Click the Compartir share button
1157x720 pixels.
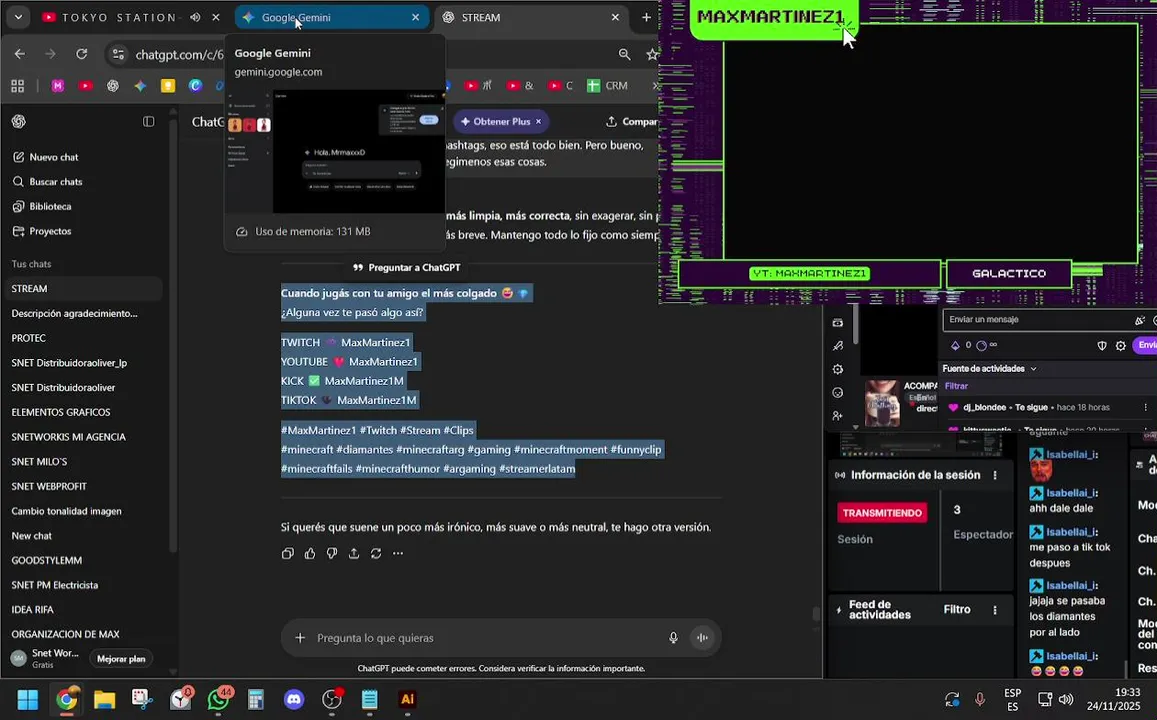(x=632, y=122)
